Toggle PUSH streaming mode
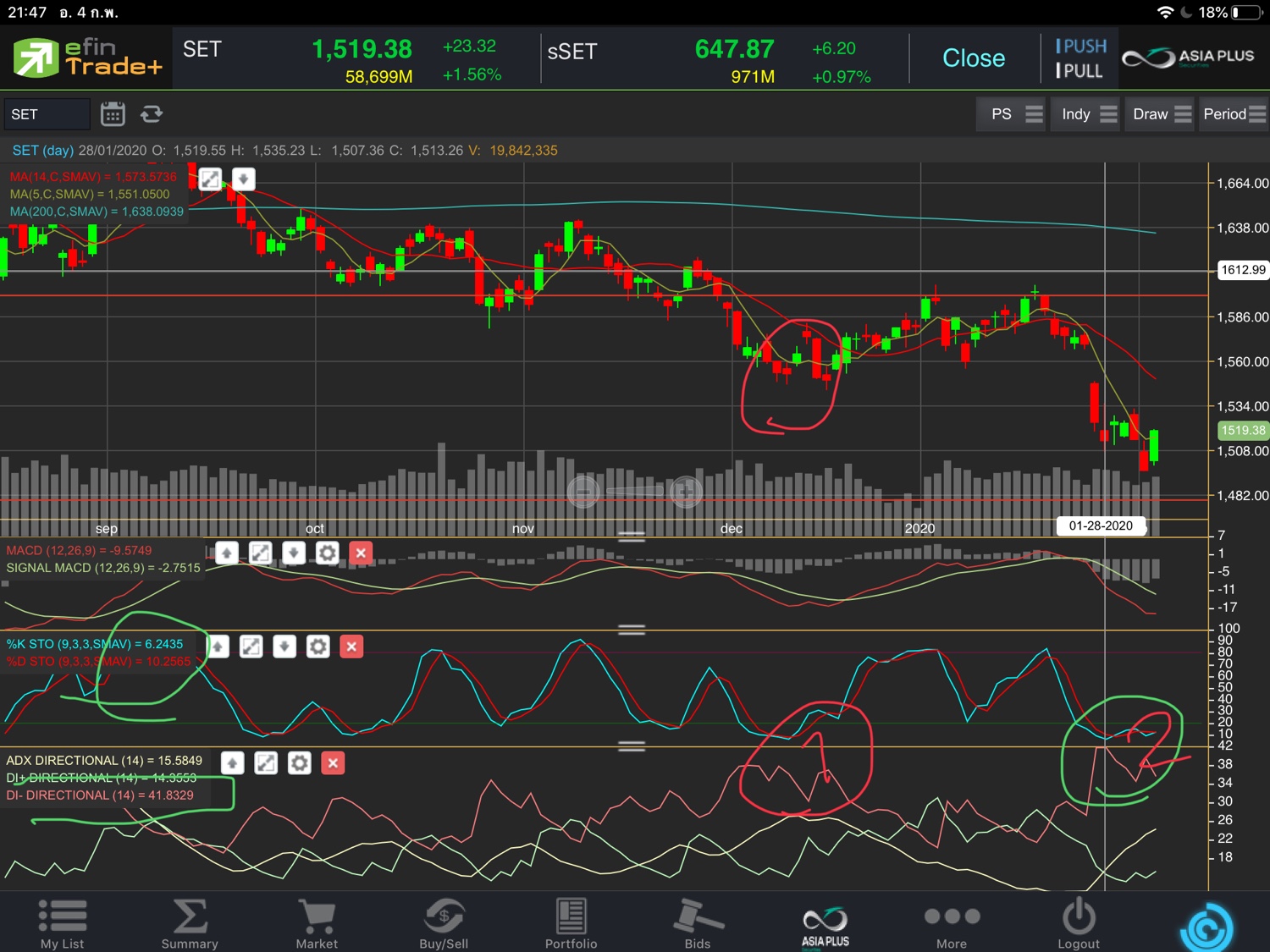Image resolution: width=1270 pixels, height=952 pixels. tap(1080, 47)
